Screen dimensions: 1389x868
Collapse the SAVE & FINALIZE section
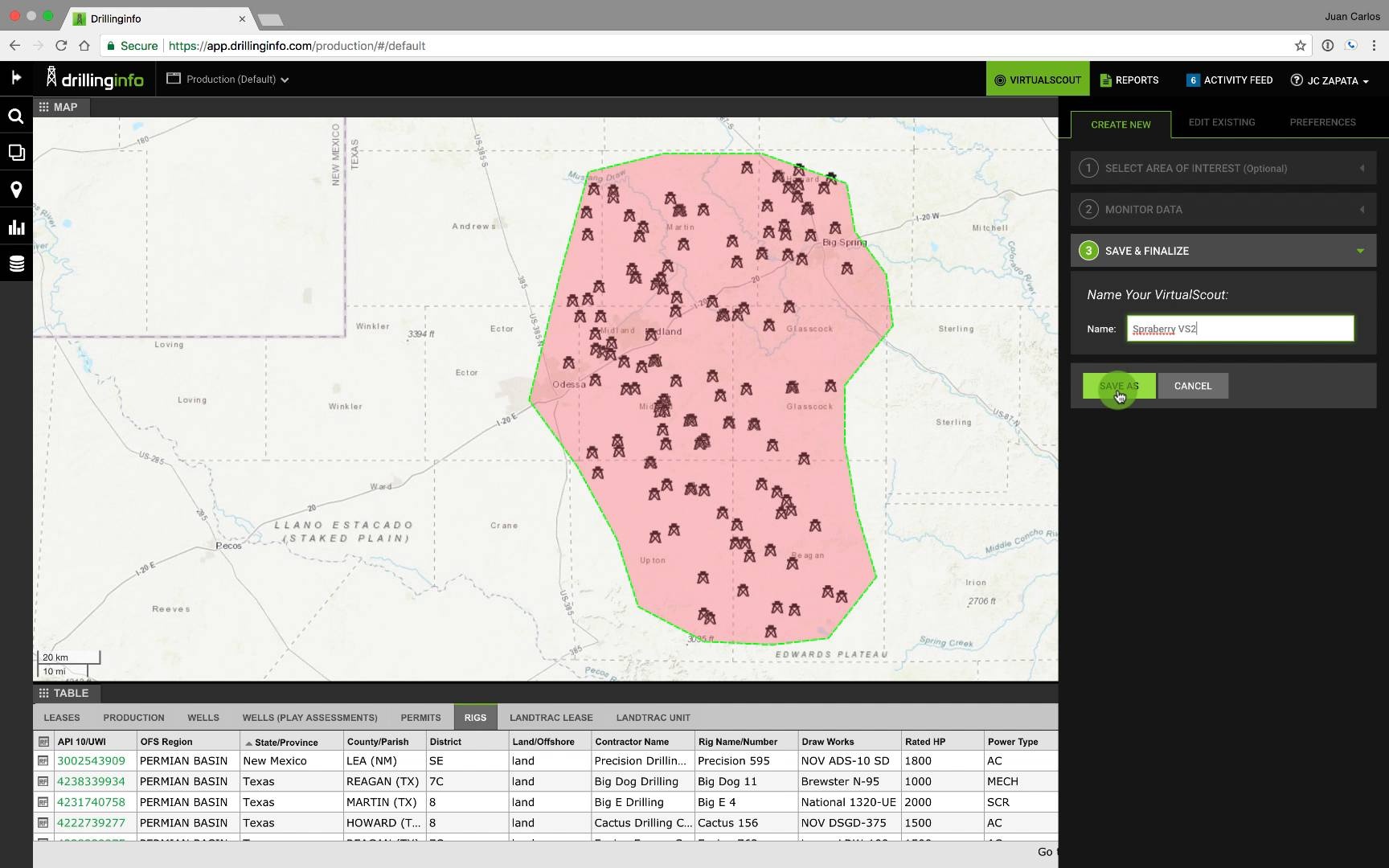(1360, 250)
